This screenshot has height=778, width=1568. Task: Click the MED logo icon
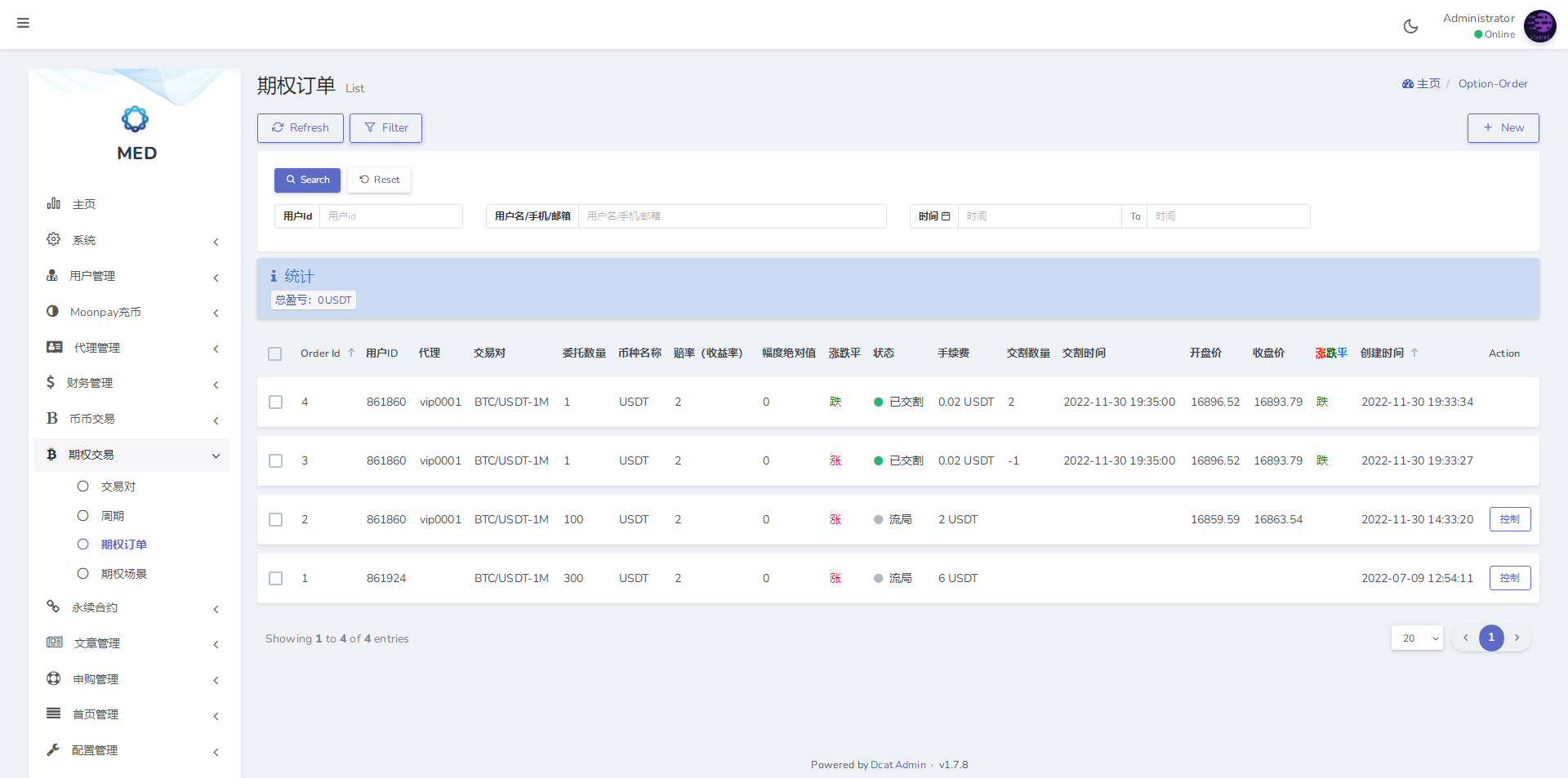135,119
